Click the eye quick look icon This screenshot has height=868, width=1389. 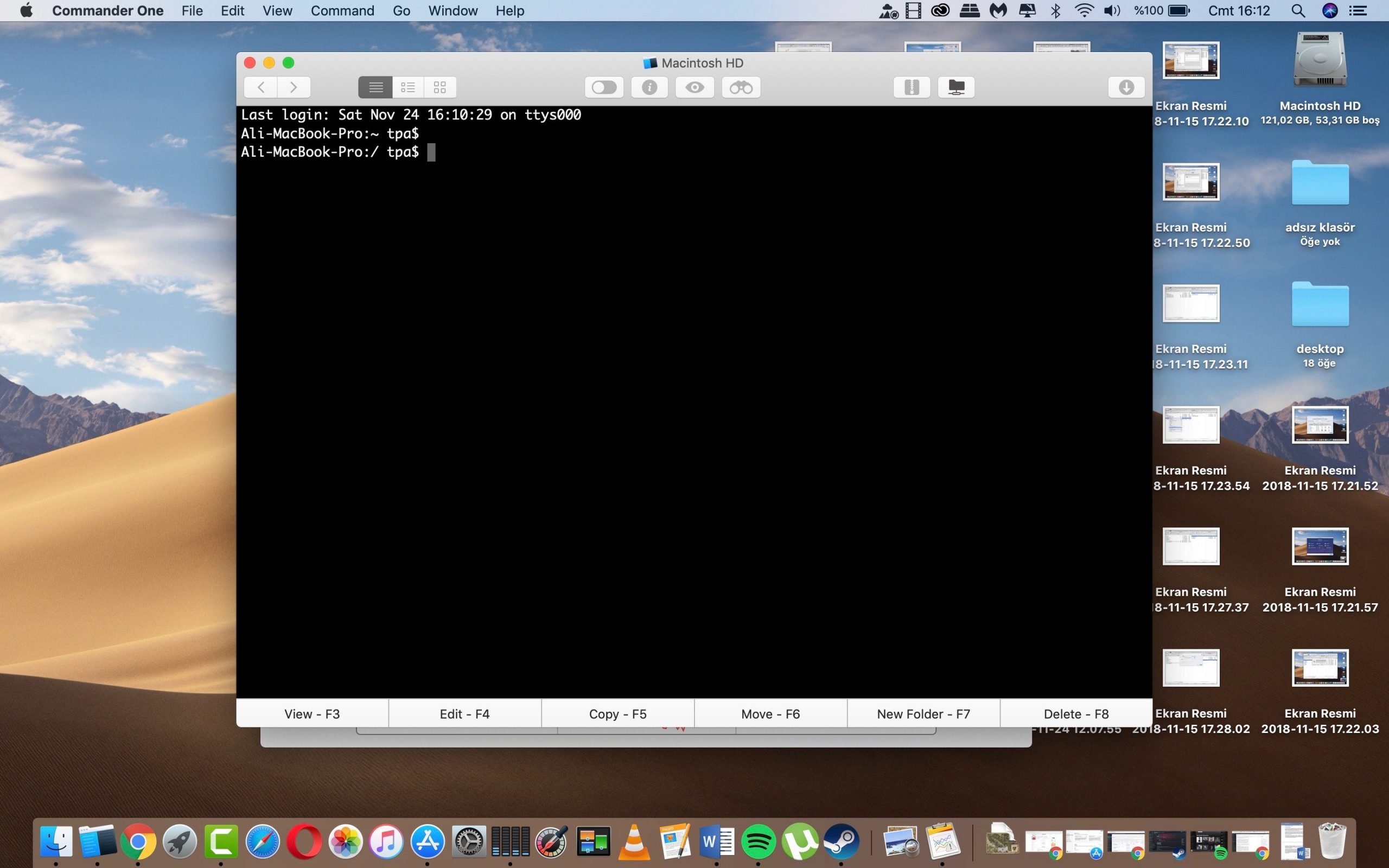coord(694,87)
